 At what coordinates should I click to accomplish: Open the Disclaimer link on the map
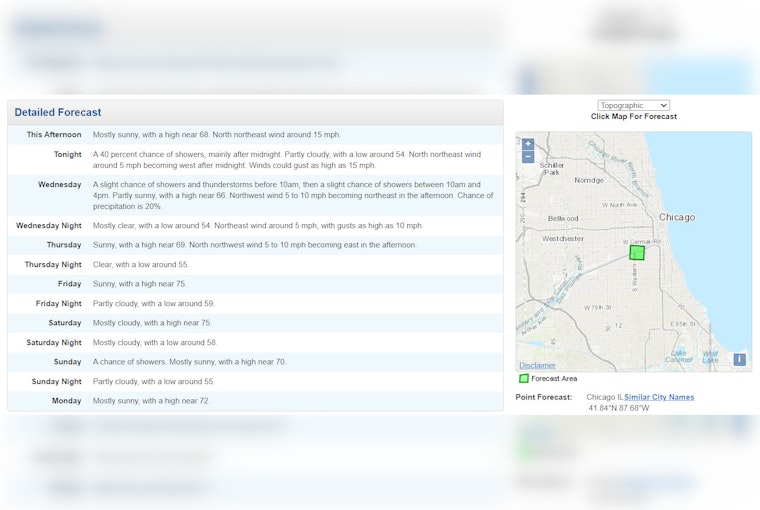click(537, 365)
